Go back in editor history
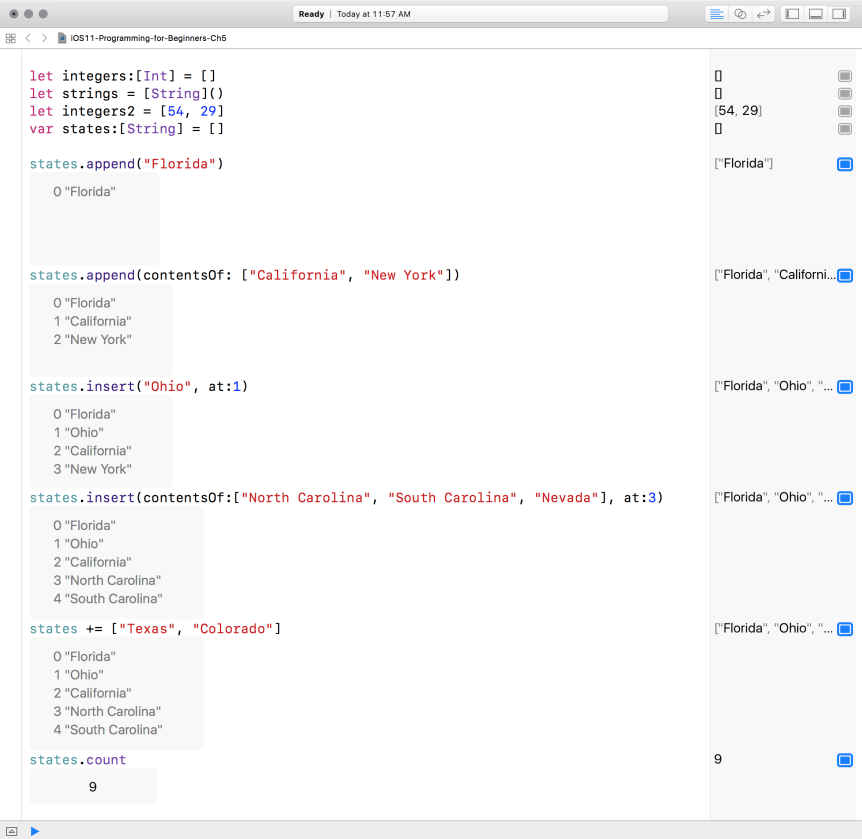 point(29,38)
